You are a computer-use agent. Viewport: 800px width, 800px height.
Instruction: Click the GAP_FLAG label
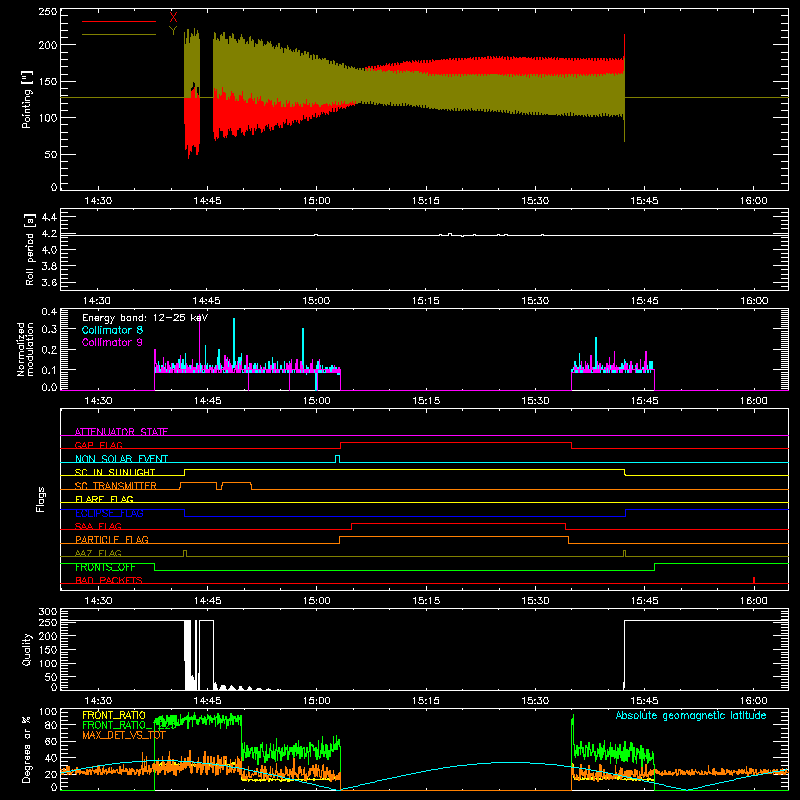(99, 445)
